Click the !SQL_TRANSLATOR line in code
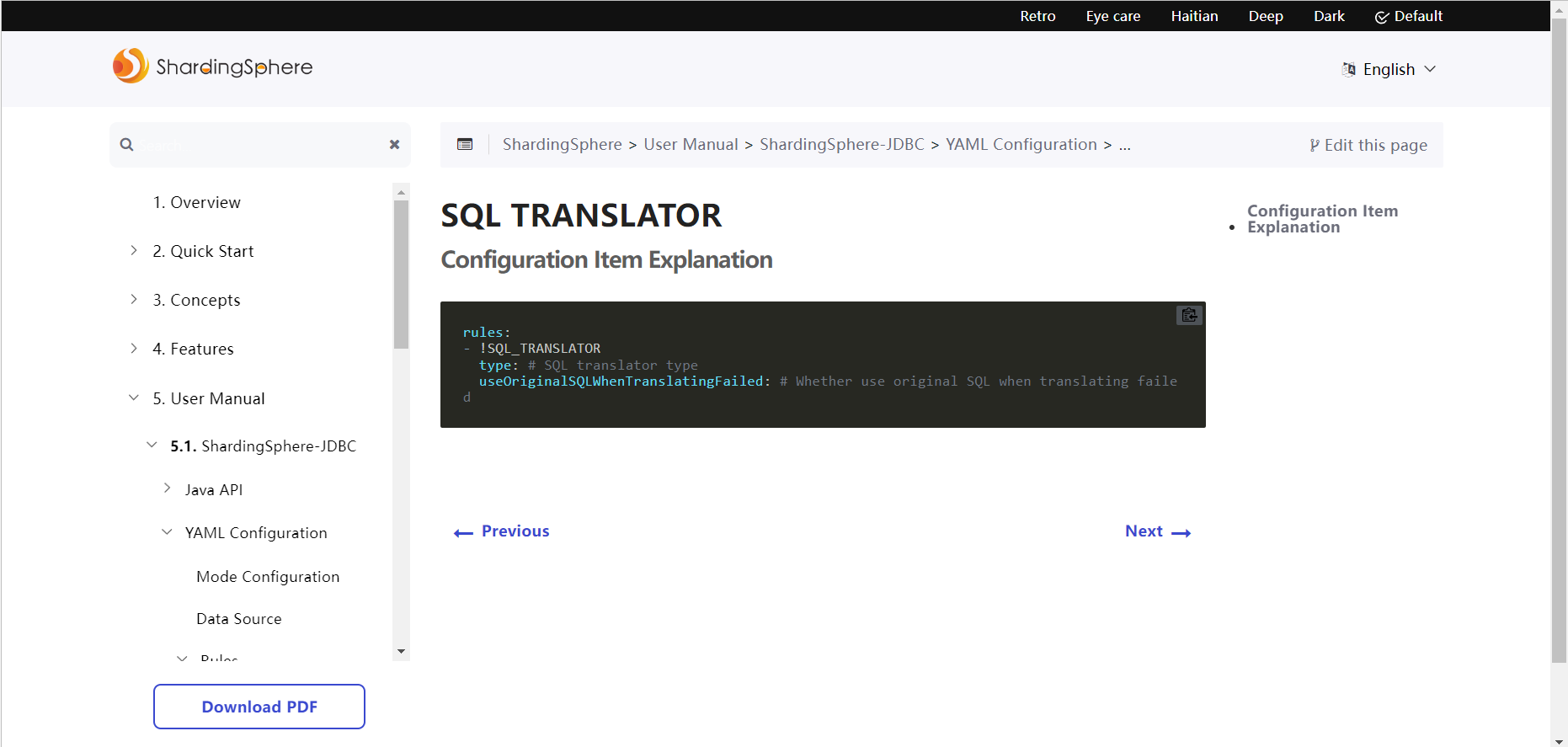The height and width of the screenshot is (747, 1568). coord(540,349)
